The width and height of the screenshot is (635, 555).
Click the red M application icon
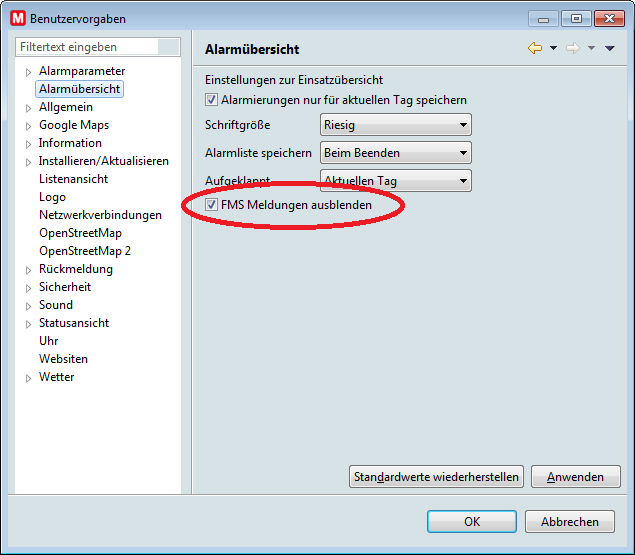click(17, 18)
